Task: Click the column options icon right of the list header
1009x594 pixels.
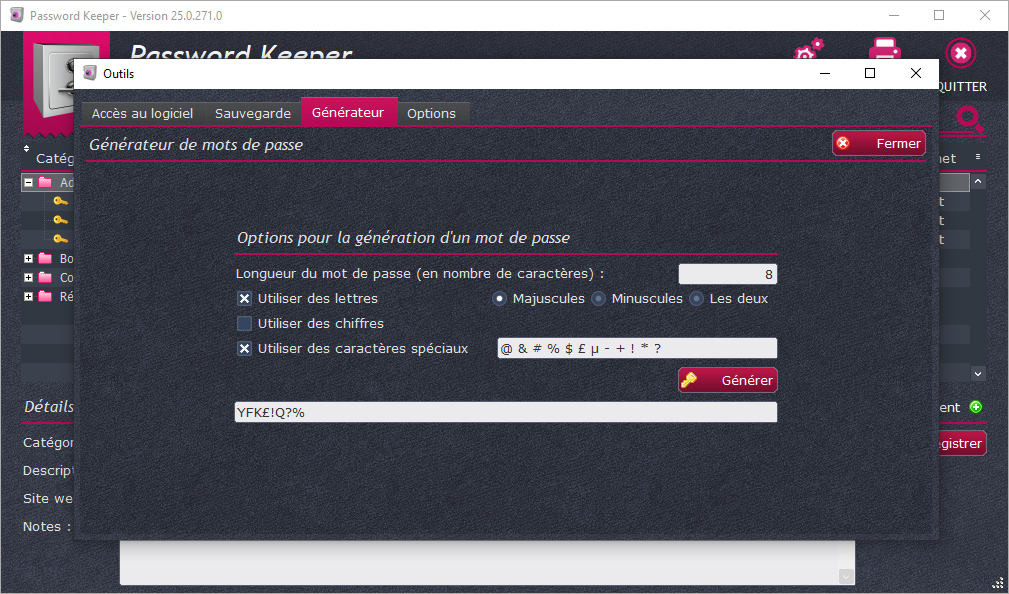Action: 978,156
